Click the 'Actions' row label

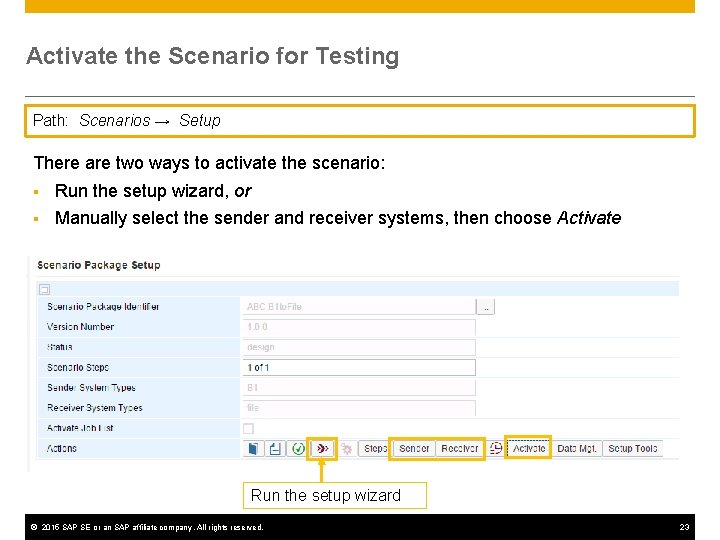(x=62, y=448)
